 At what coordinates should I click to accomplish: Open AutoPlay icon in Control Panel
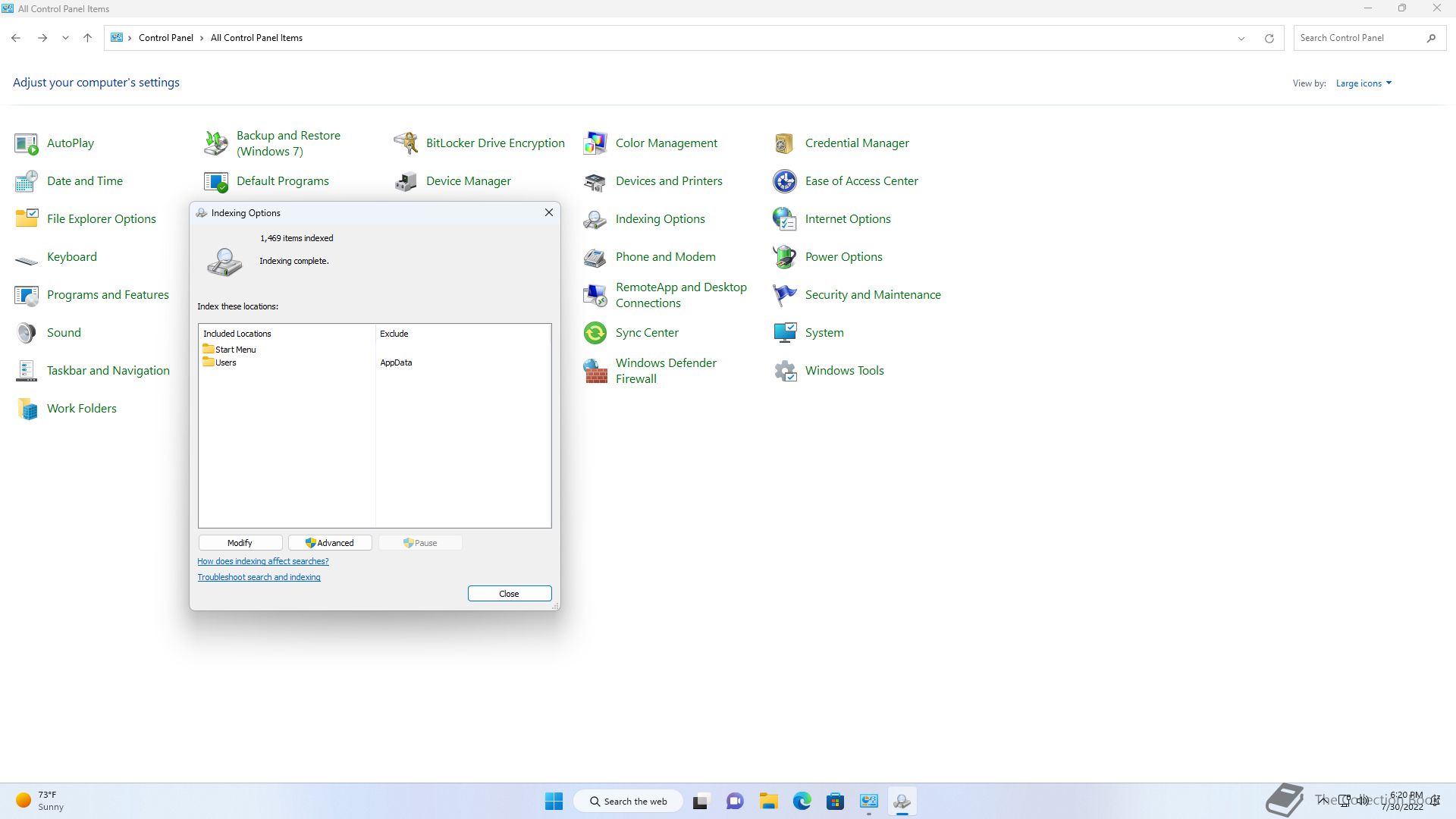27,143
